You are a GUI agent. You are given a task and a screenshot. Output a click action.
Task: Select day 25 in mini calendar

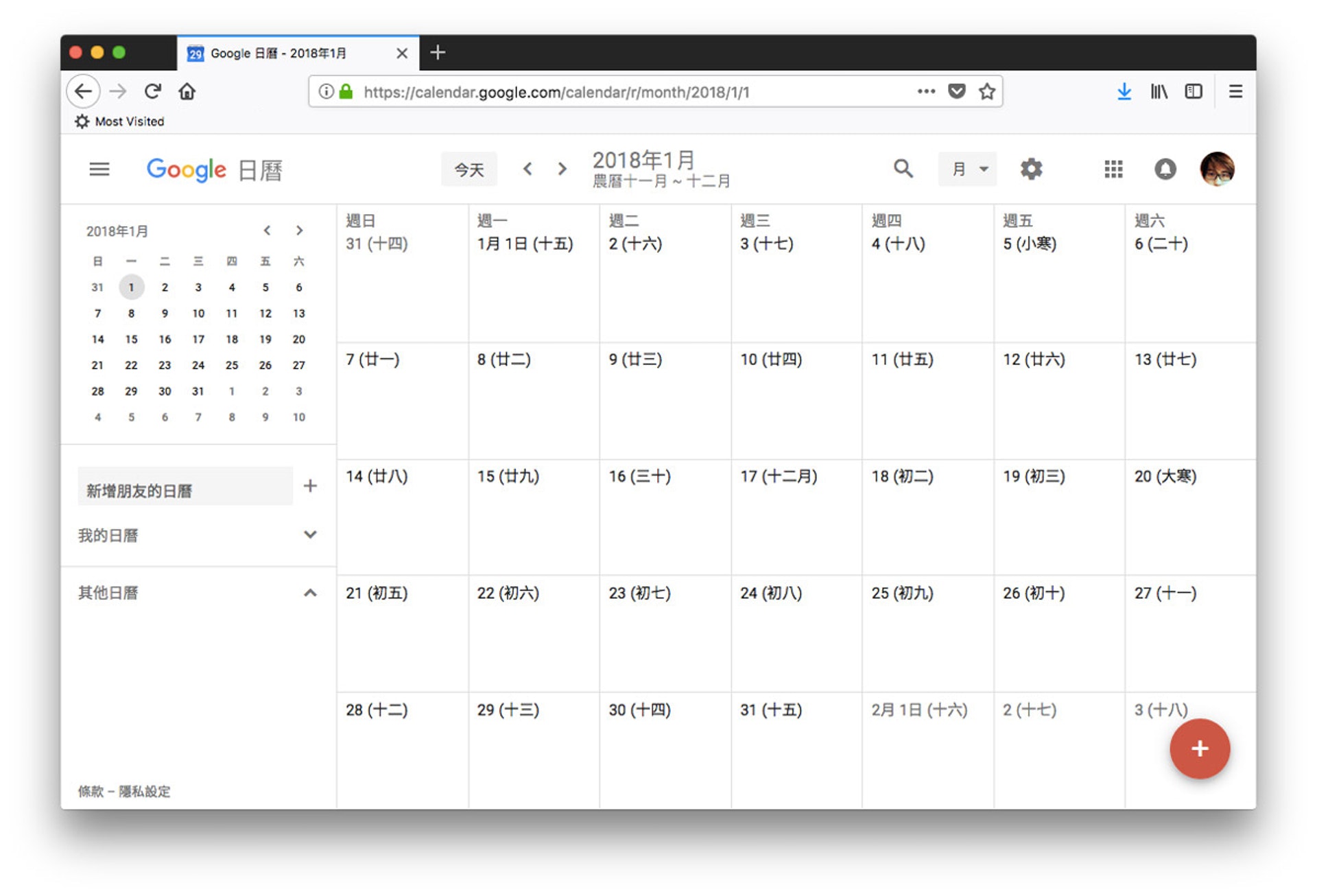pyautogui.click(x=232, y=365)
